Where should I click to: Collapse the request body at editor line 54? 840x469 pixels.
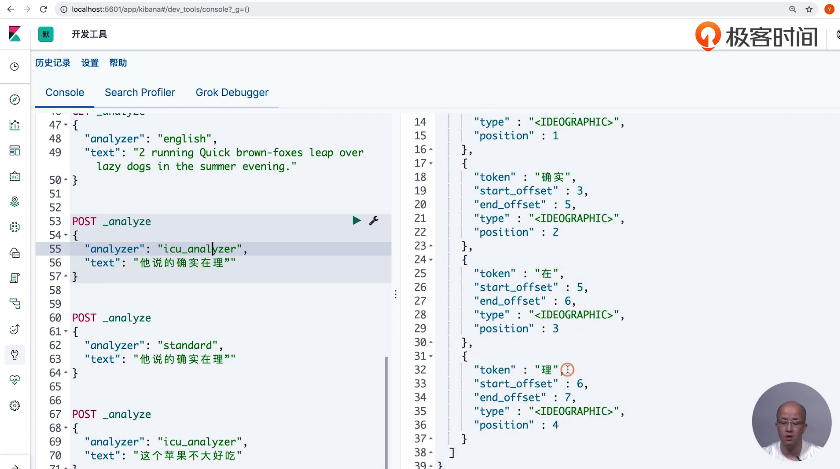point(63,235)
